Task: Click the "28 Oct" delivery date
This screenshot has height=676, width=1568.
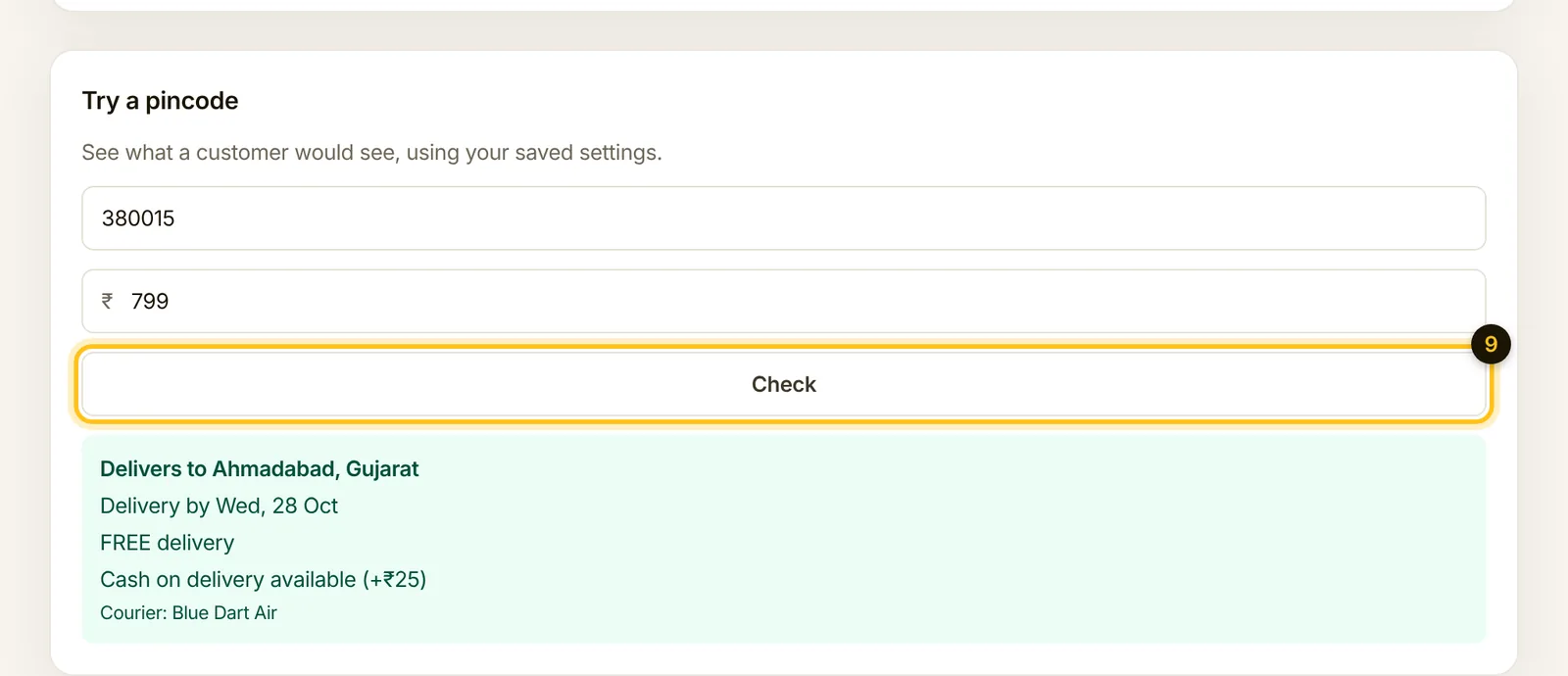Action: pos(305,506)
